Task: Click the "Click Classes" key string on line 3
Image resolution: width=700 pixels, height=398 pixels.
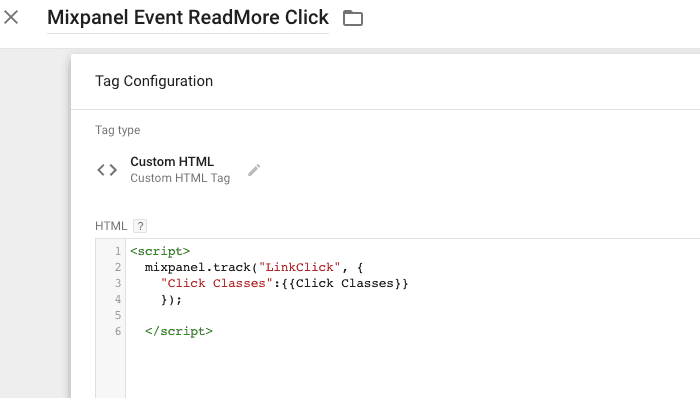Action: (217, 283)
